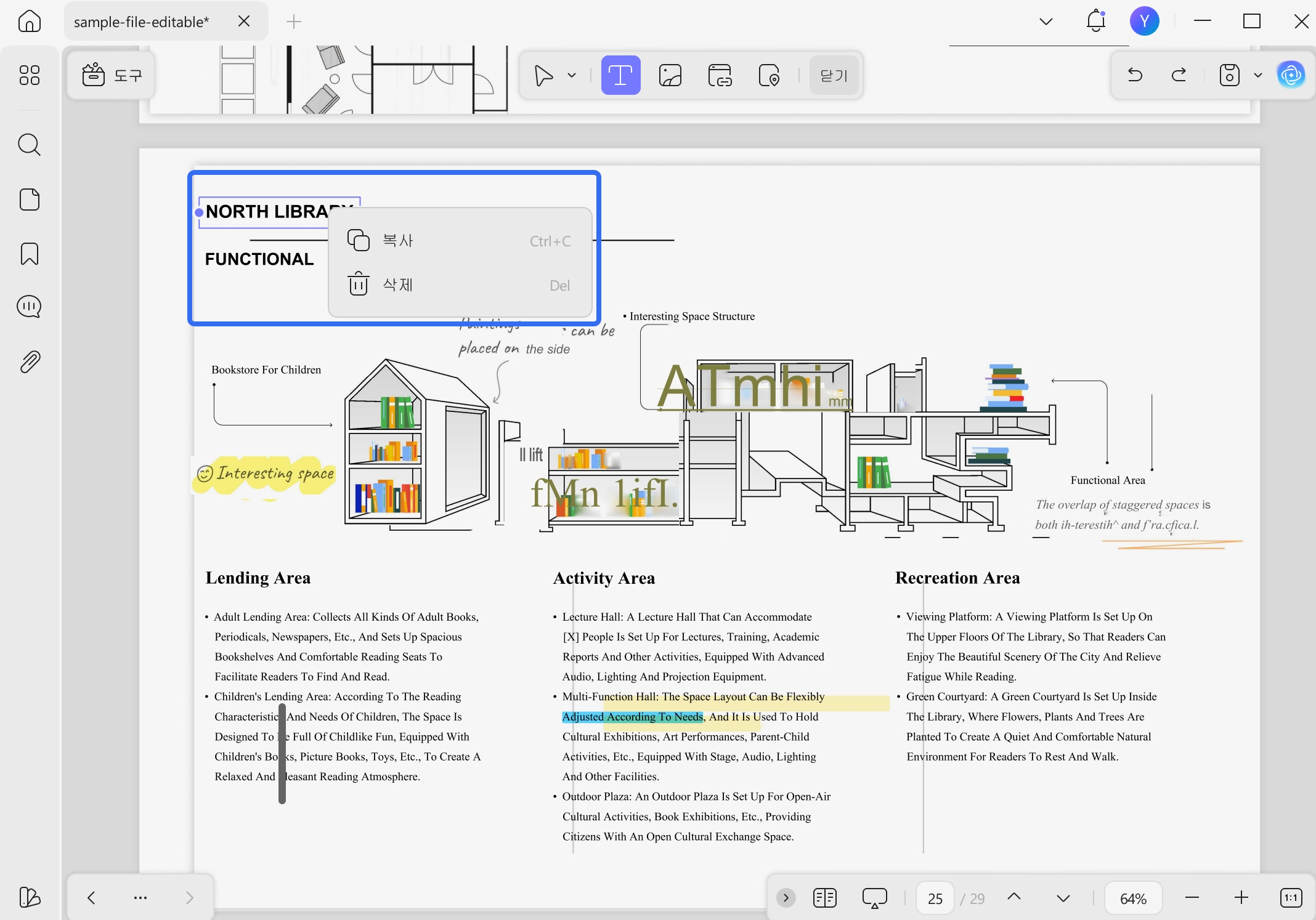Toggle actual size 1:1 view
The width and height of the screenshot is (1316, 920).
click(x=1291, y=898)
